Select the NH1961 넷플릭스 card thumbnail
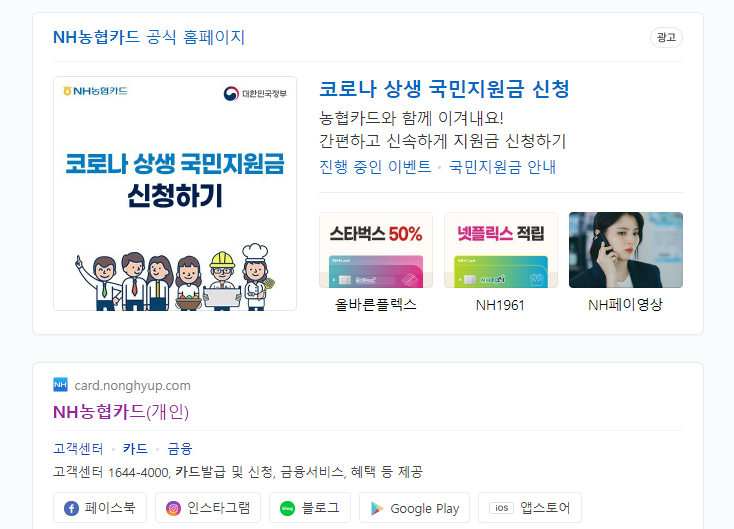Image resolution: width=734 pixels, height=529 pixels. (x=501, y=250)
